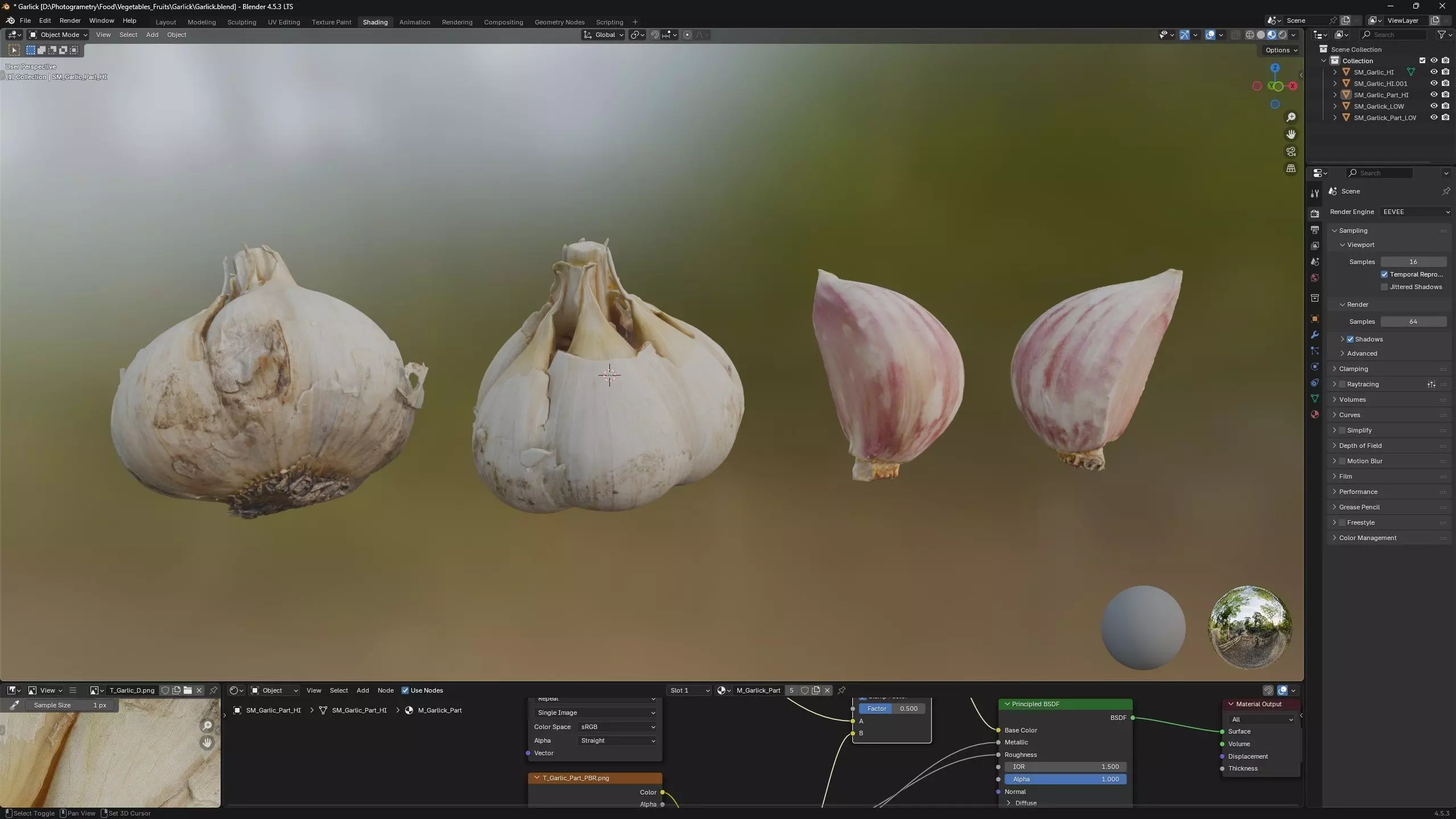The image size is (1456, 819).
Task: Pin the node editor material
Action: point(842,690)
